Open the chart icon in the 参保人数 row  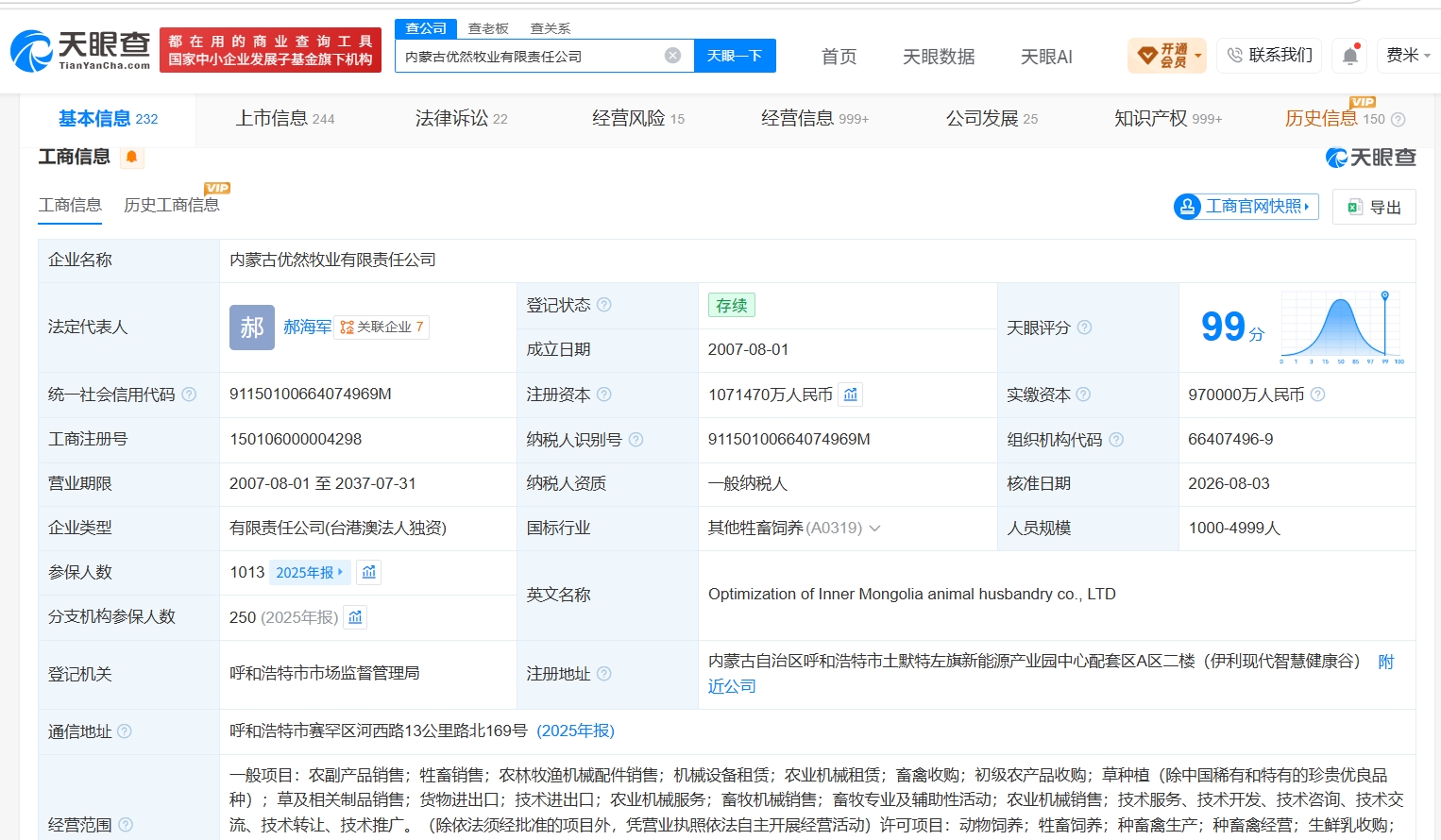[369, 572]
